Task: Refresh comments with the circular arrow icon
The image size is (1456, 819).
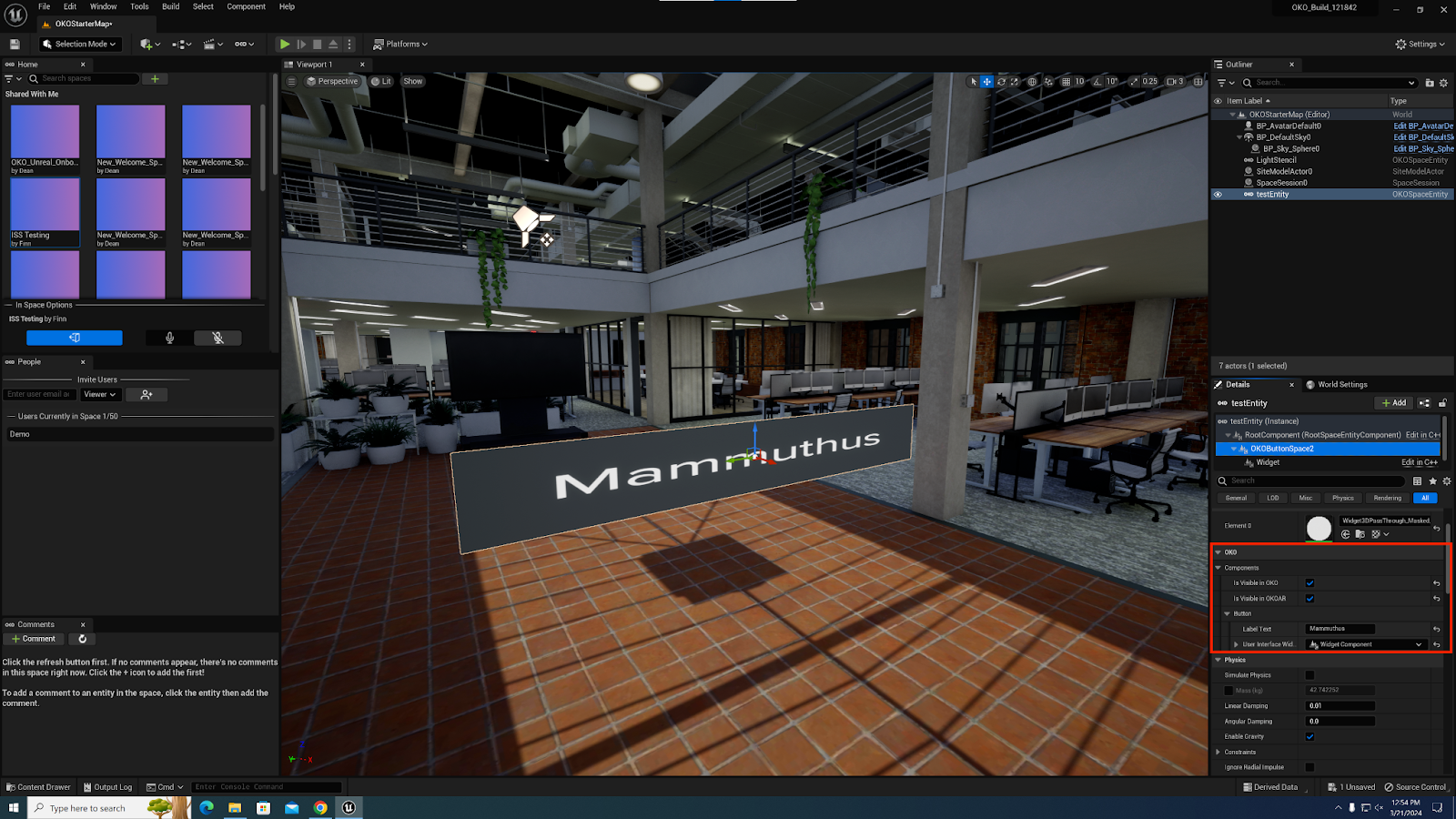Action: coord(83,639)
